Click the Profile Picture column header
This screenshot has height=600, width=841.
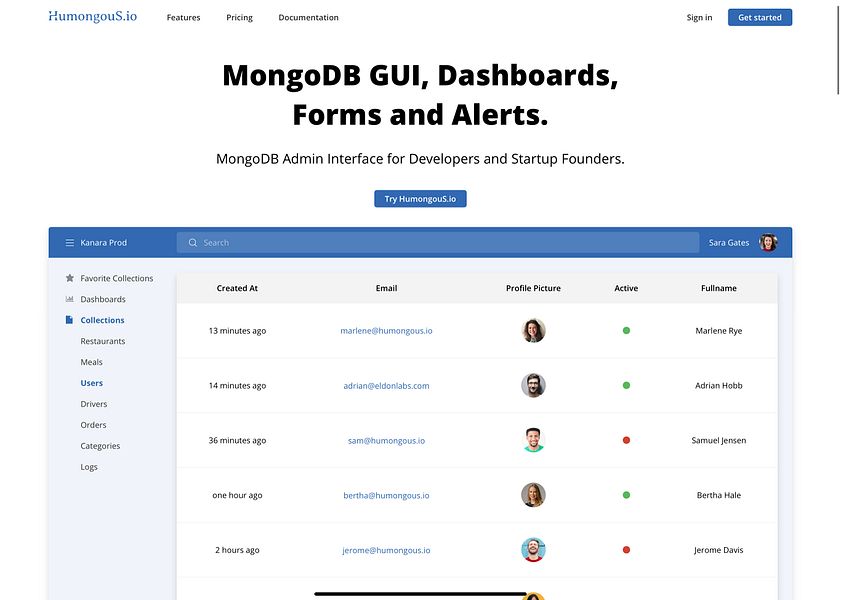[x=533, y=288]
